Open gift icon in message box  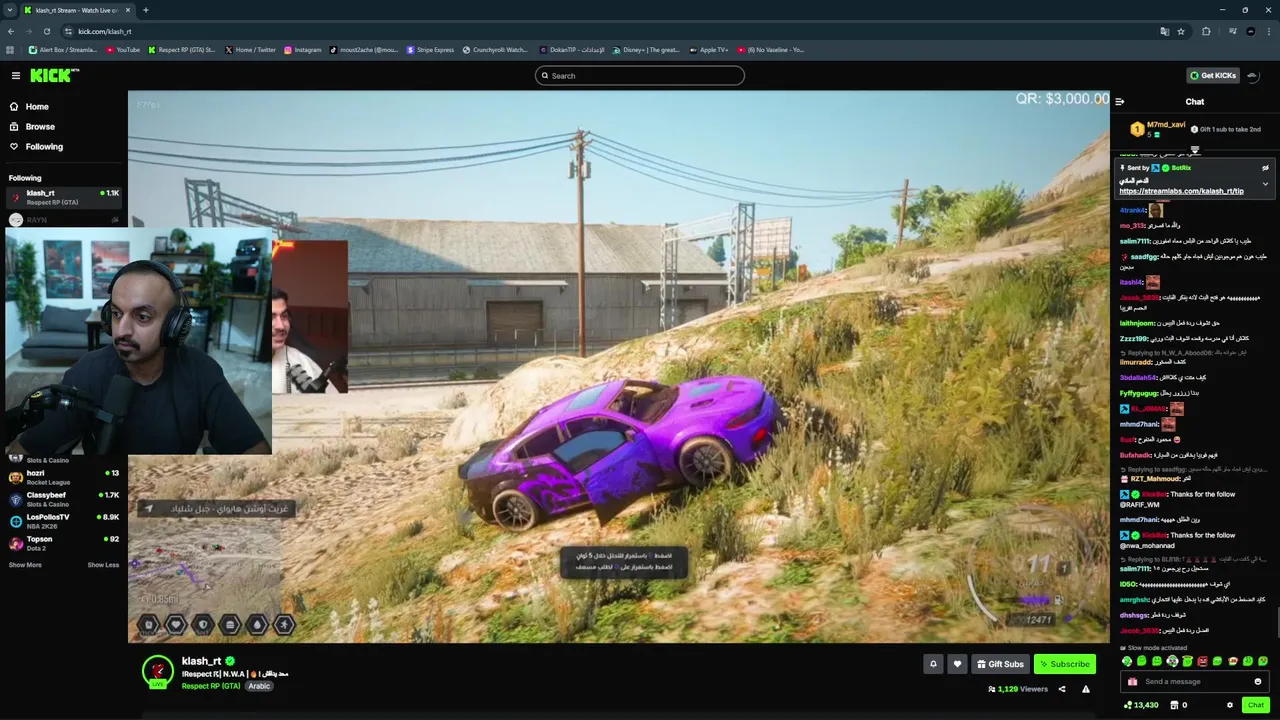[1132, 681]
